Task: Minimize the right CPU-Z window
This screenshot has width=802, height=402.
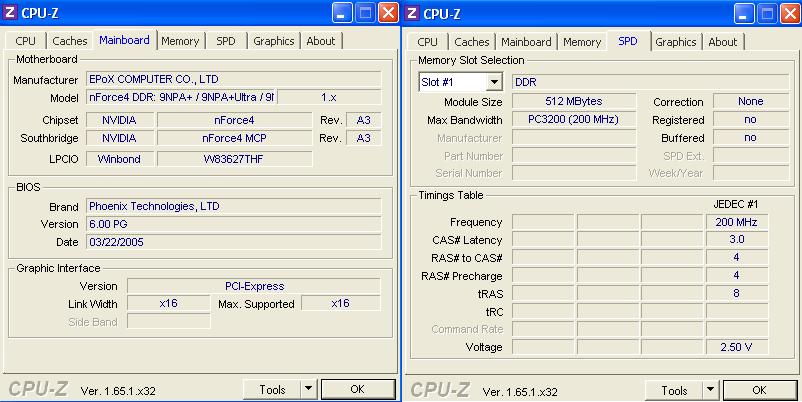Action: click(744, 13)
